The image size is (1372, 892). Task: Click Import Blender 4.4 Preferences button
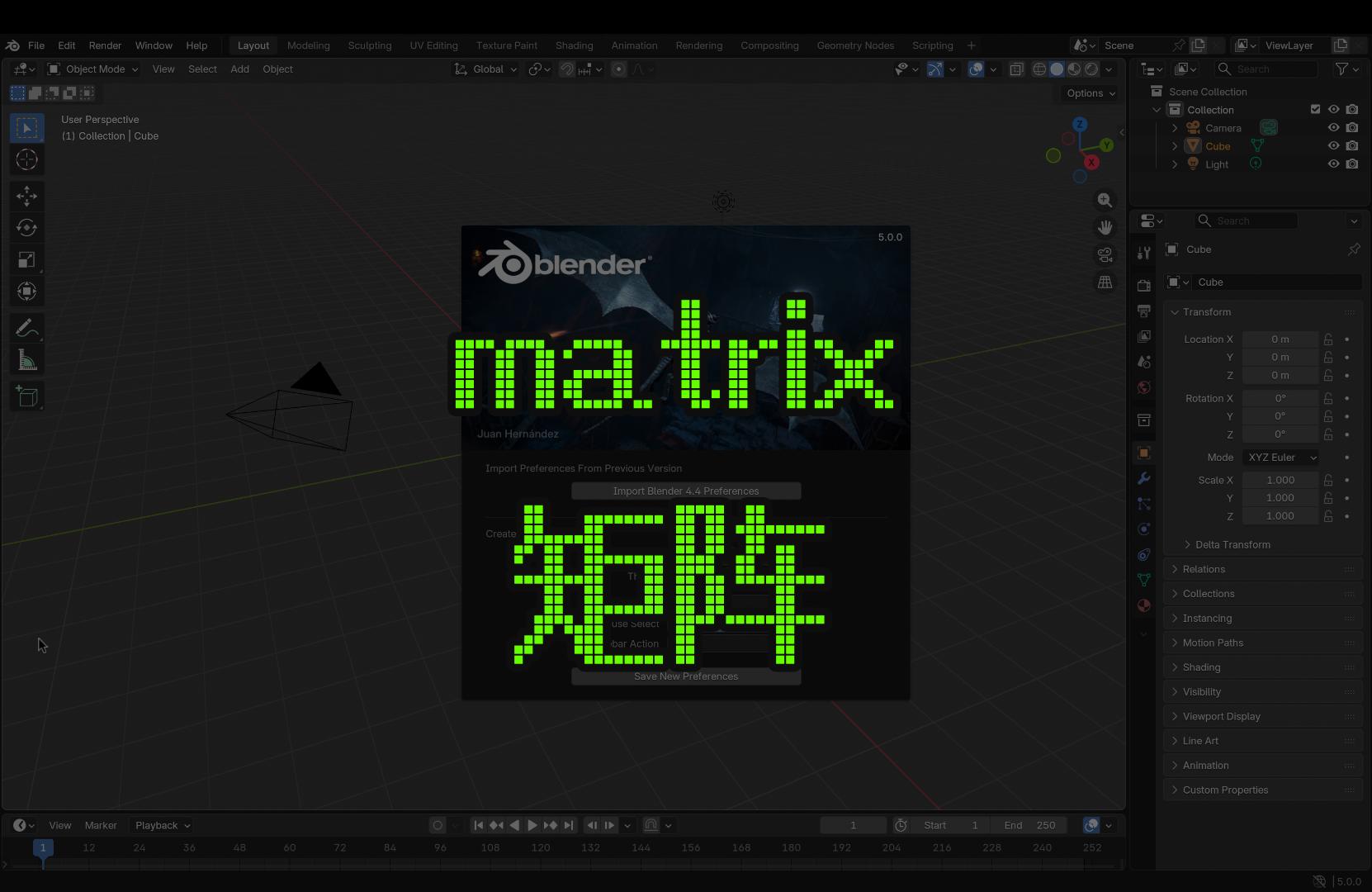pos(686,491)
